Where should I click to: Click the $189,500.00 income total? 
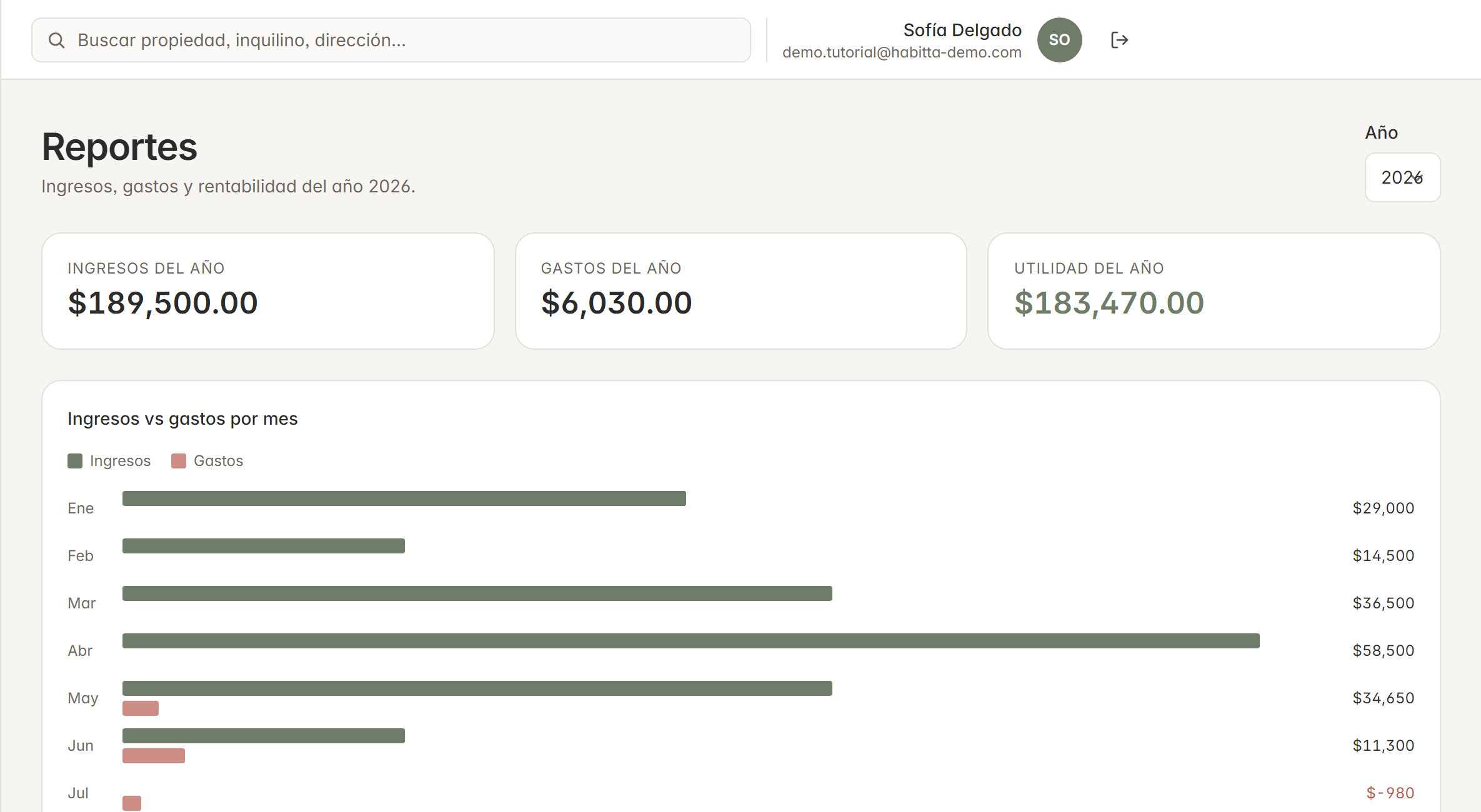162,303
